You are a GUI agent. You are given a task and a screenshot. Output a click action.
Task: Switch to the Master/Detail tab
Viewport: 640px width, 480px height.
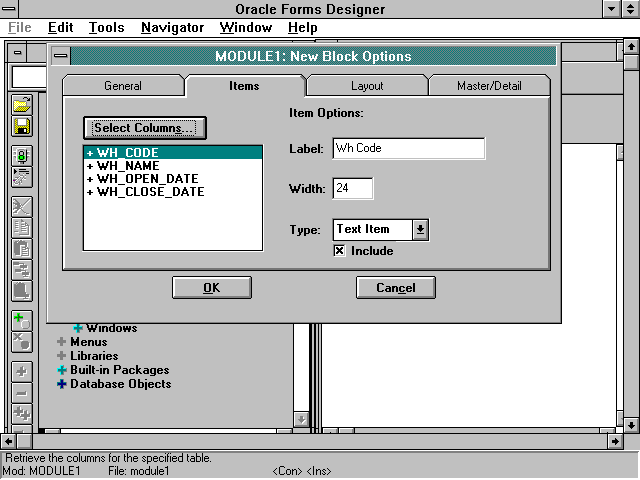(x=488, y=86)
